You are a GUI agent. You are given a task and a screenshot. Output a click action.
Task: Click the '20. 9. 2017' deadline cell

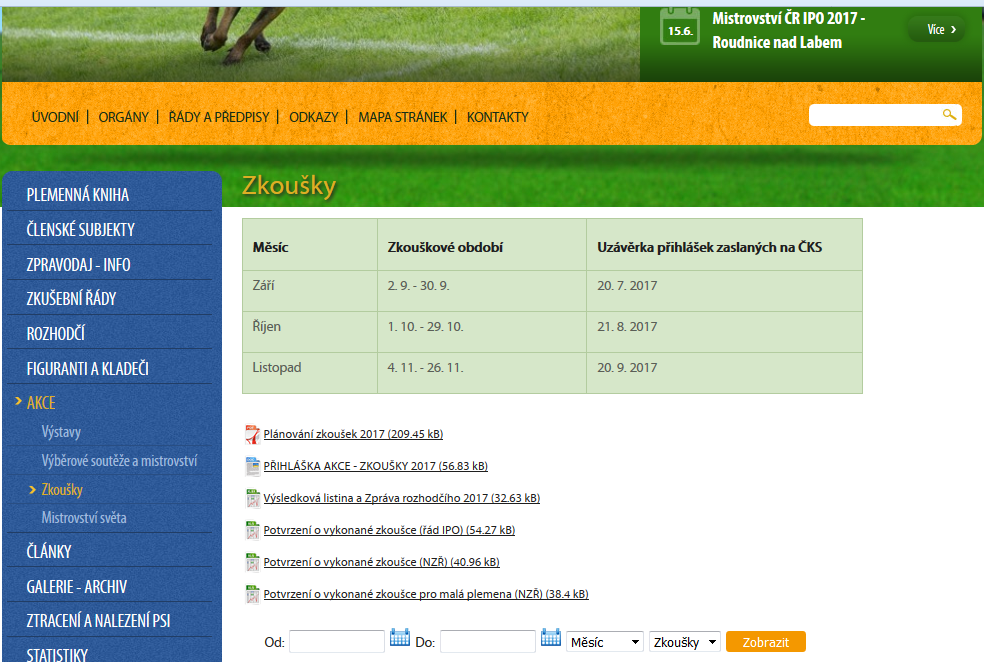click(x=725, y=373)
